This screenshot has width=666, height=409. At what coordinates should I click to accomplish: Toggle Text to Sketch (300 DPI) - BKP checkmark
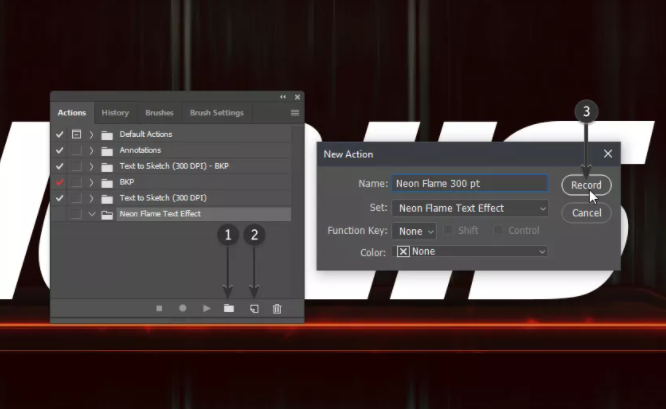[59, 166]
